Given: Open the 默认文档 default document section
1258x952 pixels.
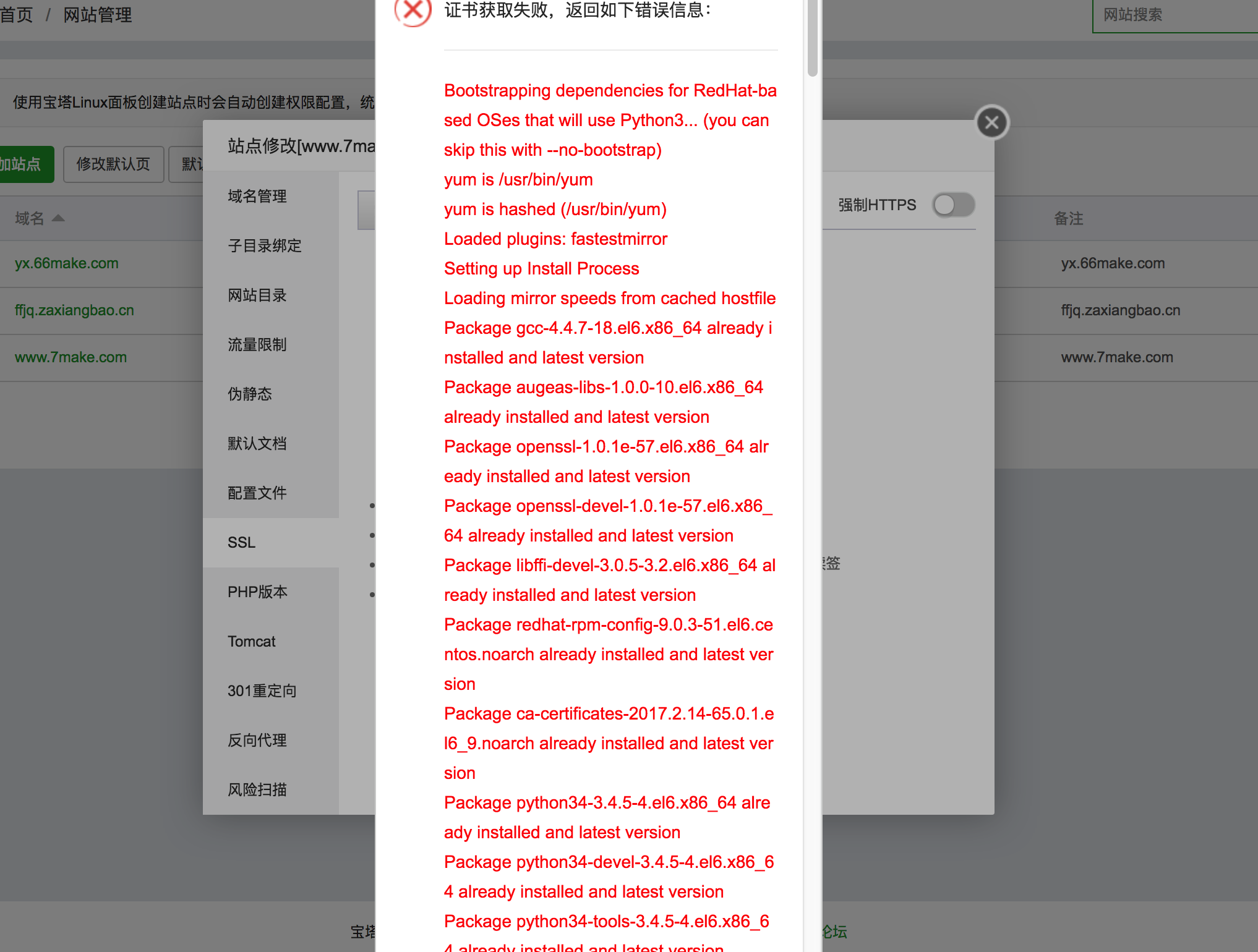Looking at the screenshot, I should [x=257, y=443].
